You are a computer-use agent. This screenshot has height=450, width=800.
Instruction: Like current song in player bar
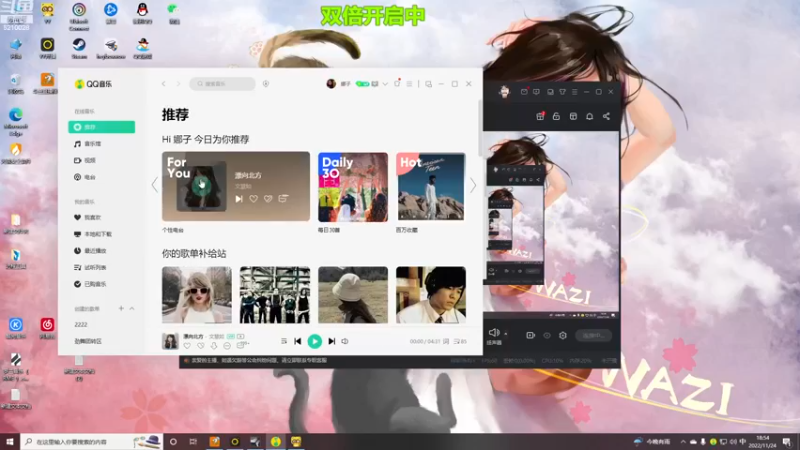coord(187,346)
